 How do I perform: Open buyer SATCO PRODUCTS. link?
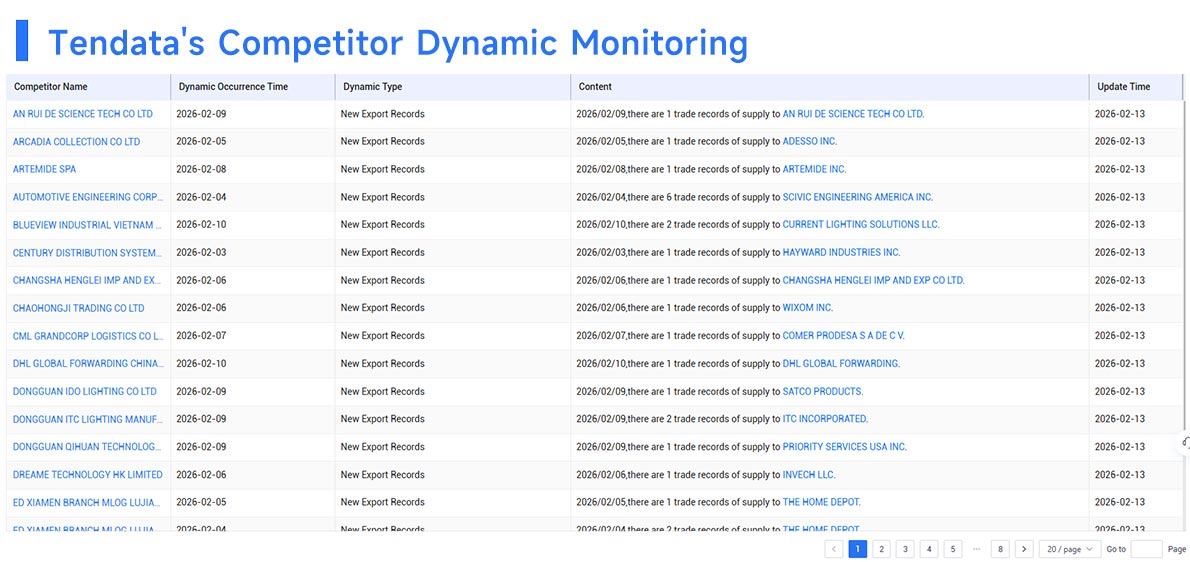pos(823,391)
